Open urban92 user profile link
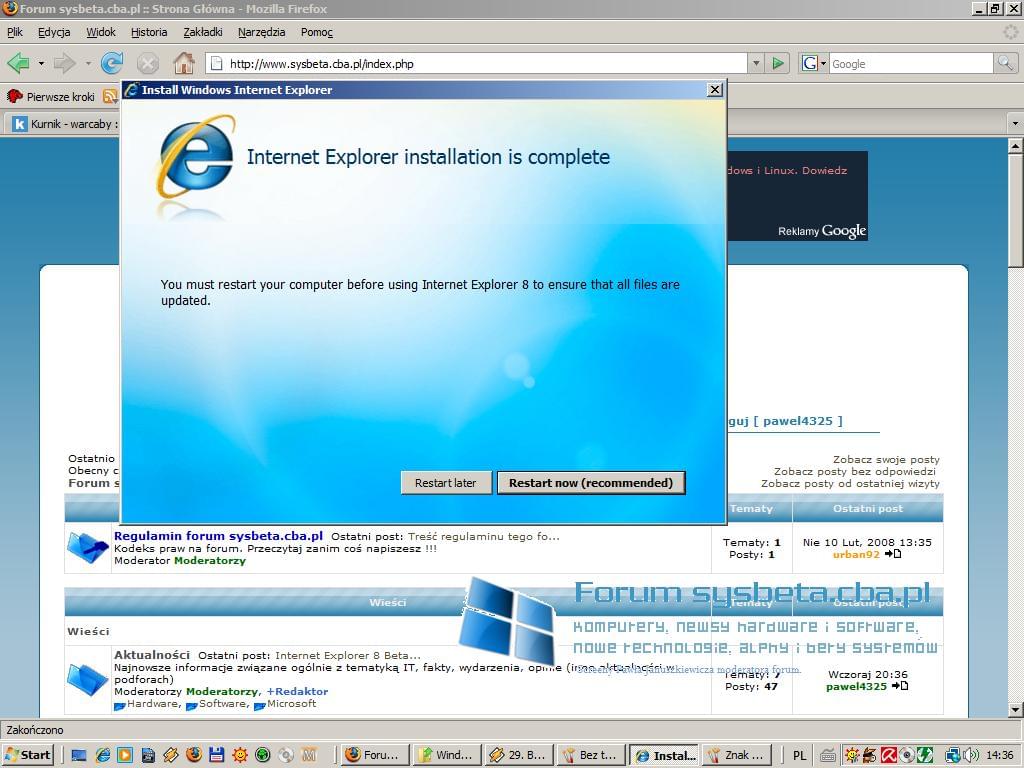Image resolution: width=1024 pixels, height=768 pixels. 856,554
